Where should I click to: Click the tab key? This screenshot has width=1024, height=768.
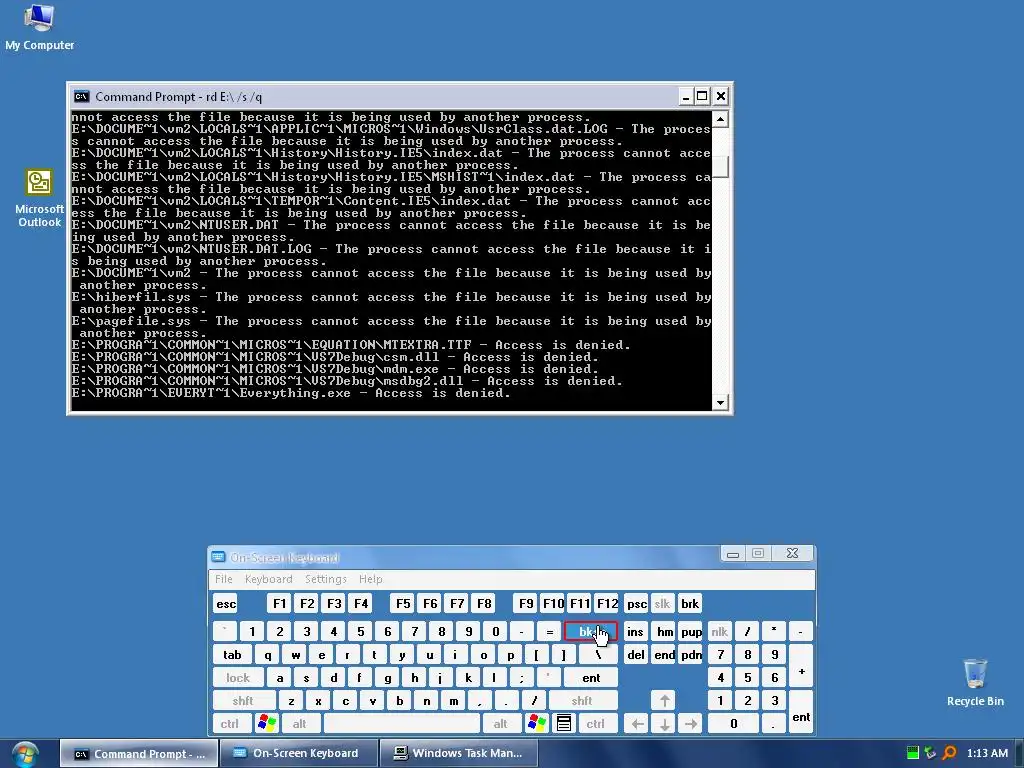(232, 655)
